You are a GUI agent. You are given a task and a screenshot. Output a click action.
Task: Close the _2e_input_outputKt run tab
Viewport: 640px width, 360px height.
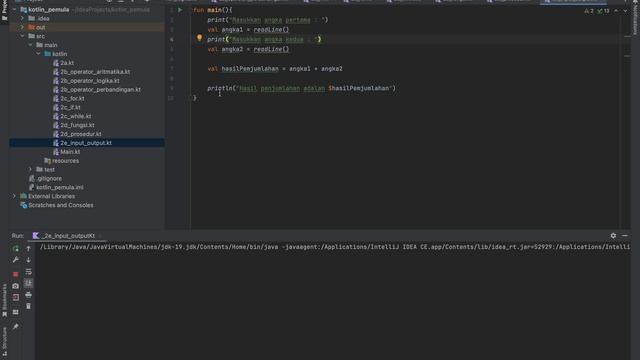100,236
